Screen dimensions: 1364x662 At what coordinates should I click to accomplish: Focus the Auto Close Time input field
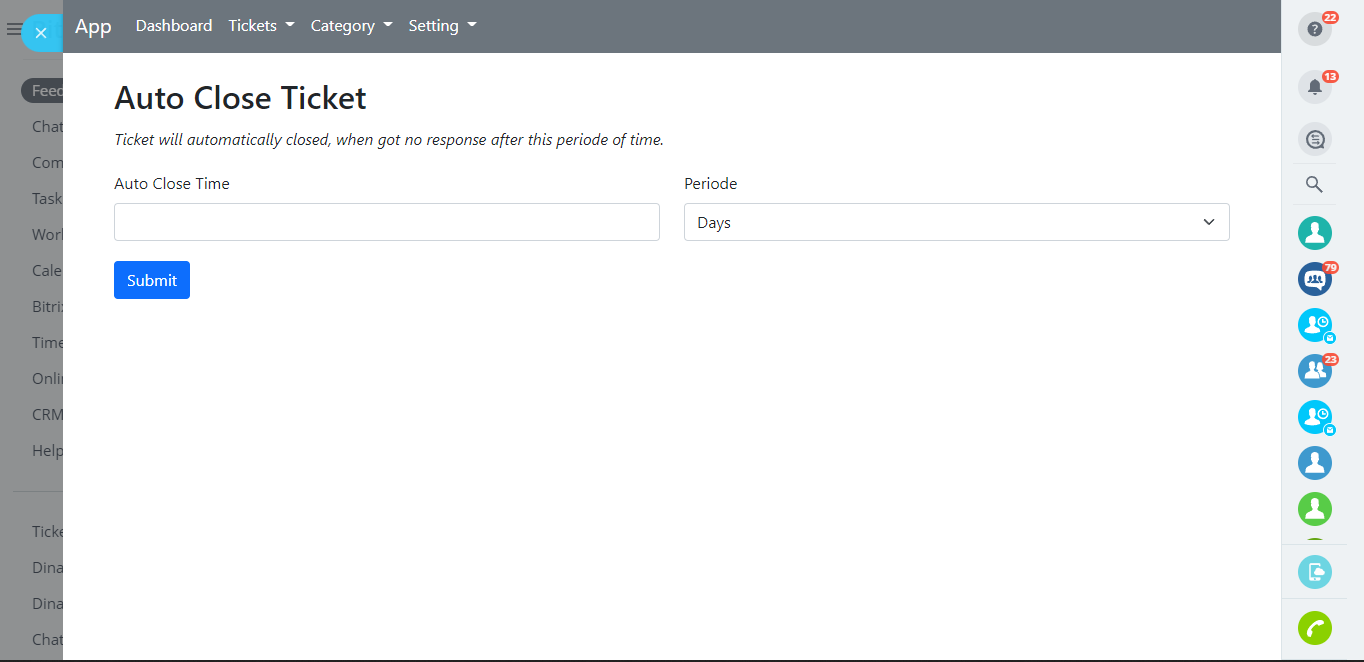386,222
